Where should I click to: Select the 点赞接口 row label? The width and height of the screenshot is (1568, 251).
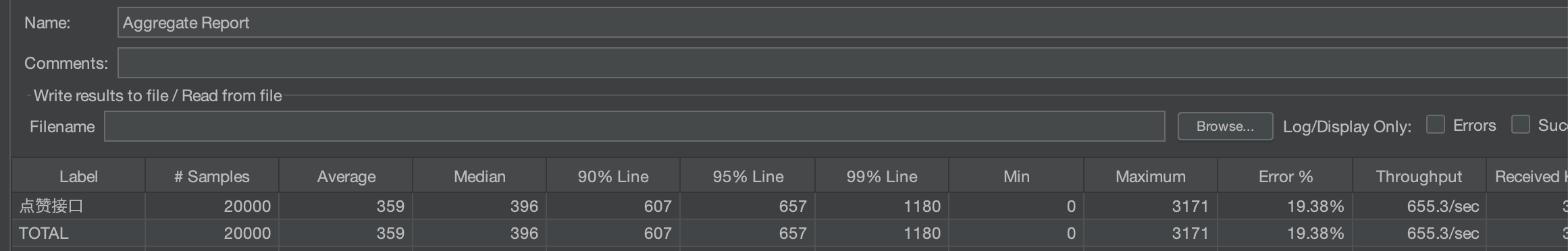pos(51,206)
